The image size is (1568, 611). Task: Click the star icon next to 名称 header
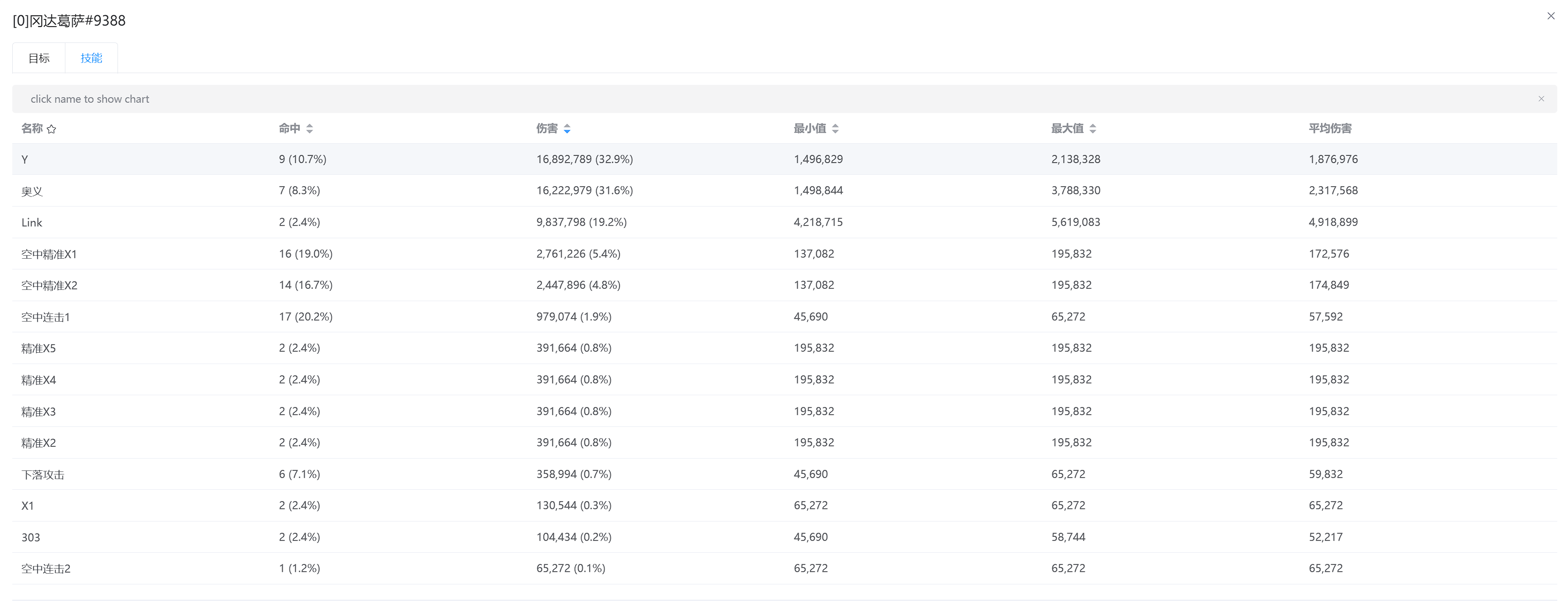[52, 129]
